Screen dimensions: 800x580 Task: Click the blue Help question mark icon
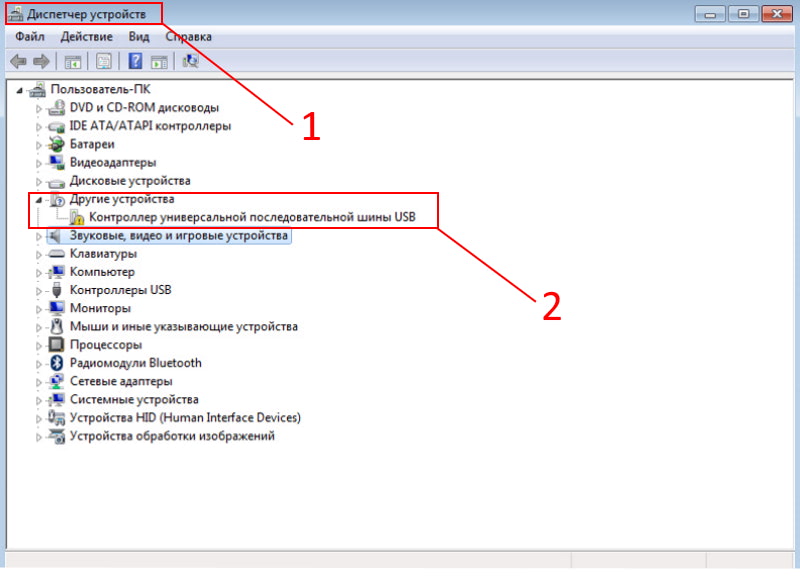[x=135, y=62]
